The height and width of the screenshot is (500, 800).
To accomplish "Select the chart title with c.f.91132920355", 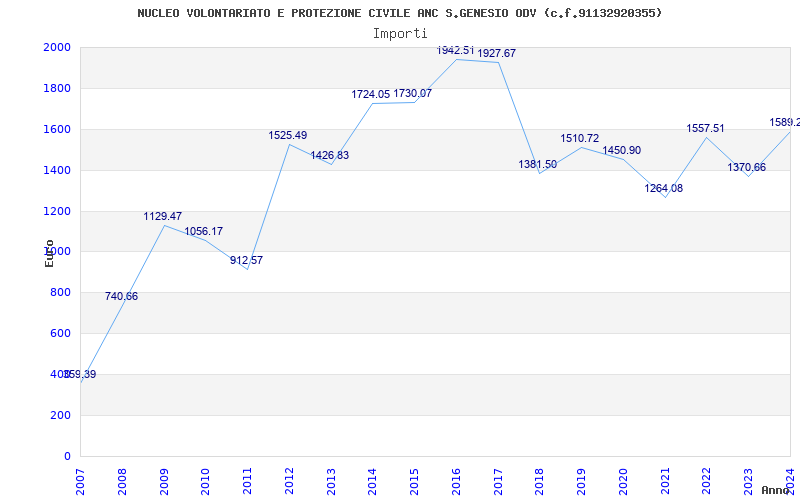I will click(399, 13).
